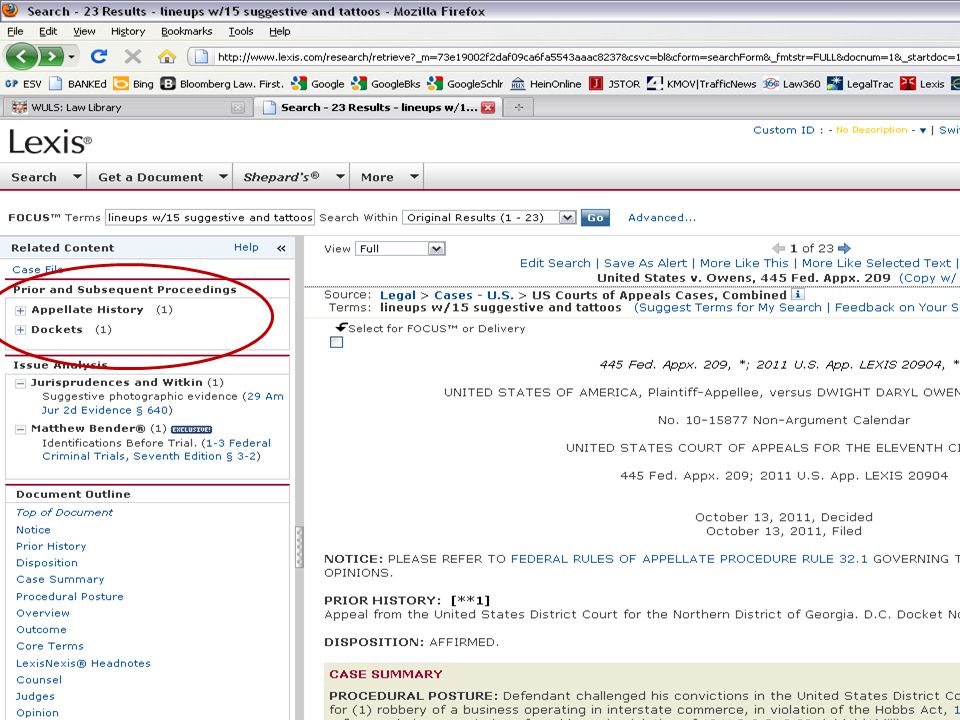Click the stop loading X icon
This screenshot has width=960, height=720.
tap(132, 57)
